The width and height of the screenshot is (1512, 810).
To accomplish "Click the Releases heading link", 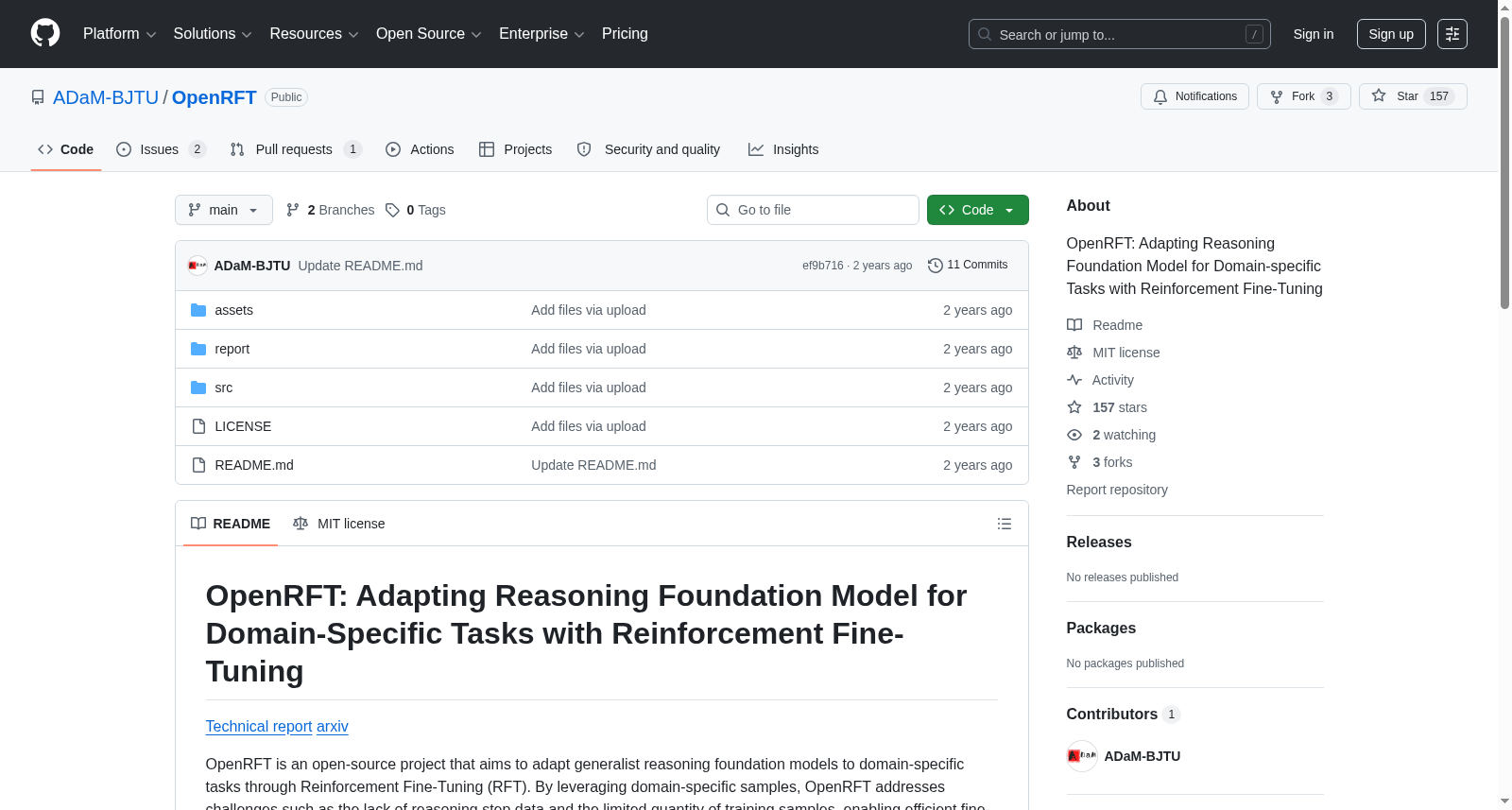I will (1099, 542).
